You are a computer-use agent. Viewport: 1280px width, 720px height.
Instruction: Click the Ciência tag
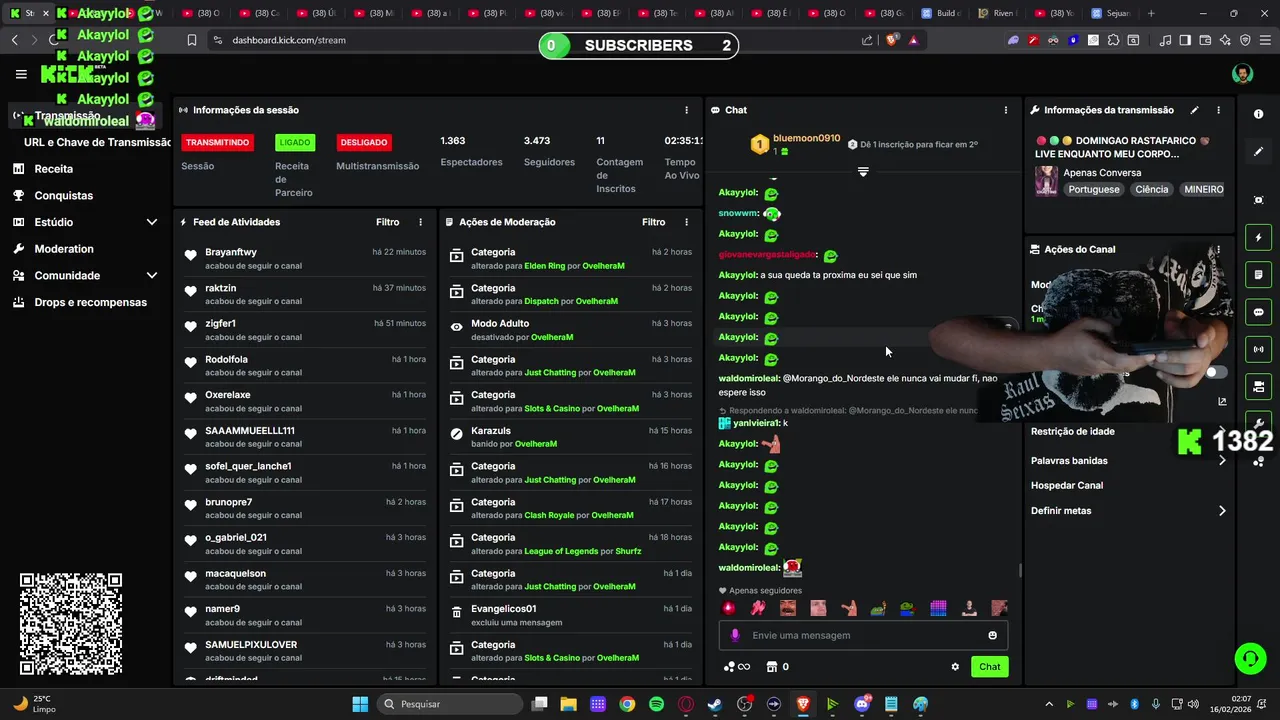pyautogui.click(x=1151, y=189)
